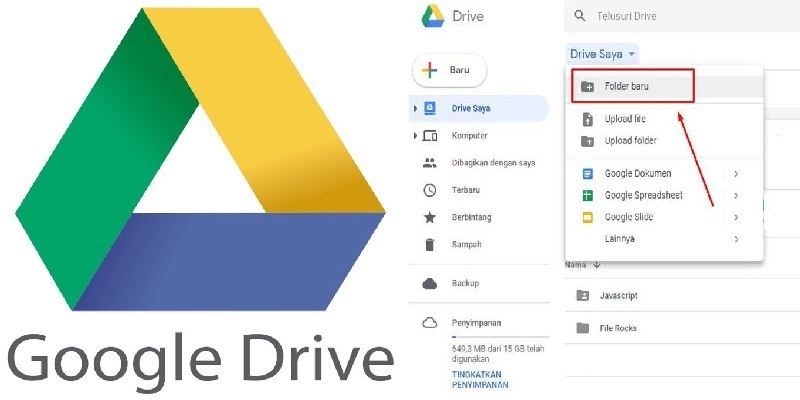Open Drive Saya in the sidebar

pos(479,108)
